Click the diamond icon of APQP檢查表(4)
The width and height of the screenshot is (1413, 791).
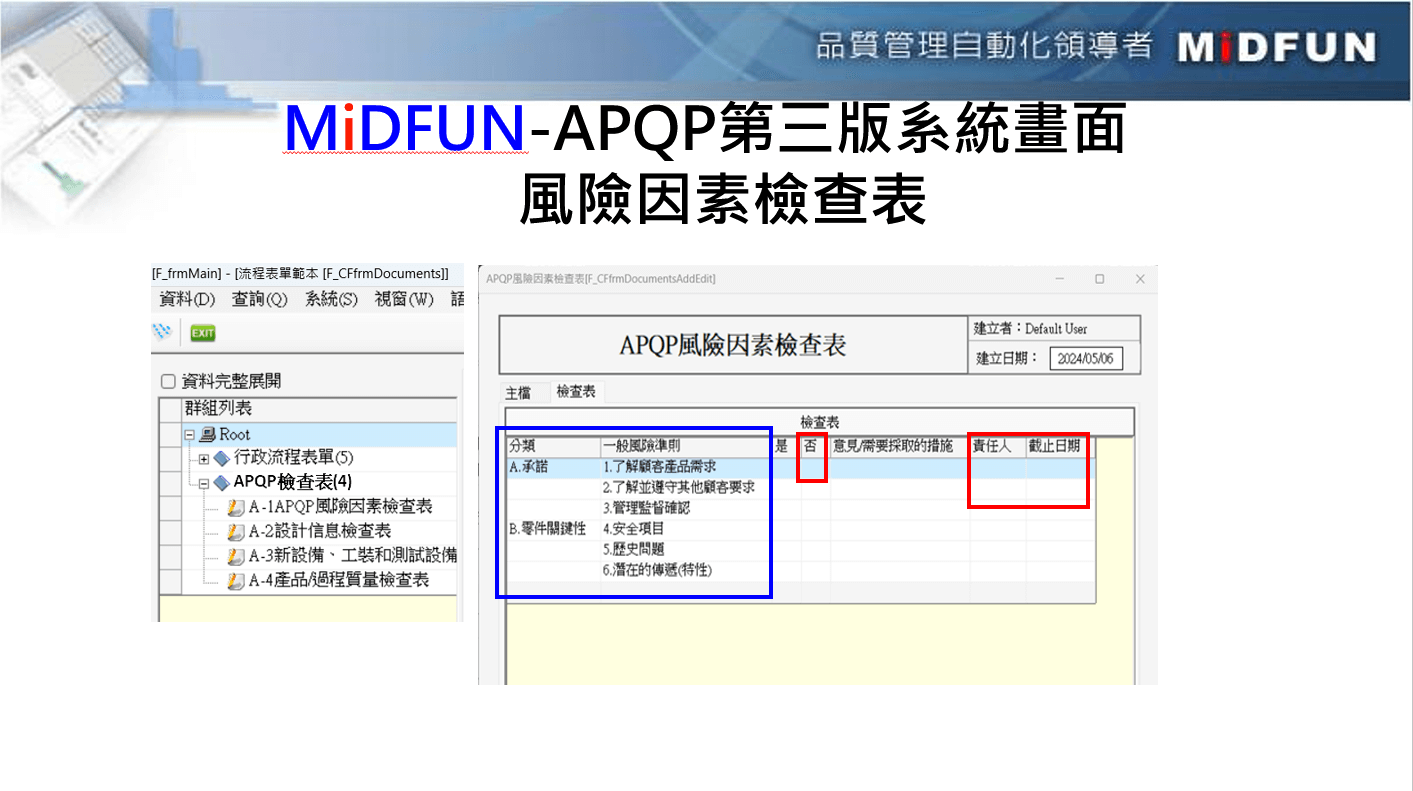(221, 482)
